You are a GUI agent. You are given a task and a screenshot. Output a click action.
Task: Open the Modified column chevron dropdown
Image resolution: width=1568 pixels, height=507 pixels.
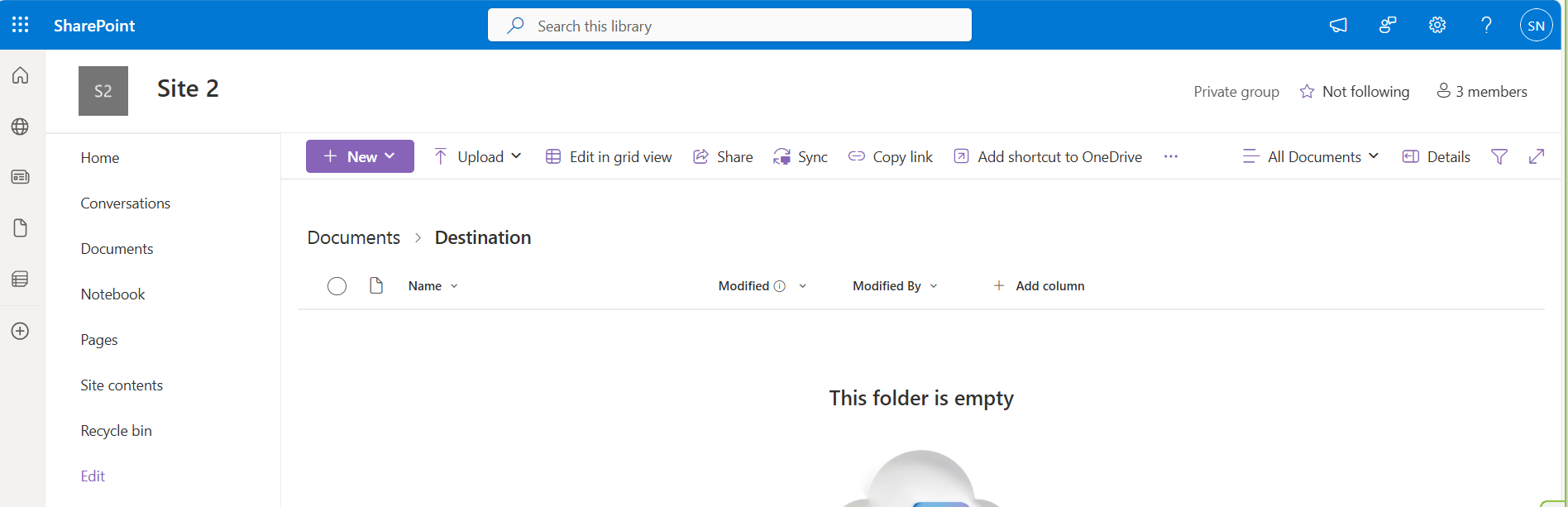[x=802, y=286]
